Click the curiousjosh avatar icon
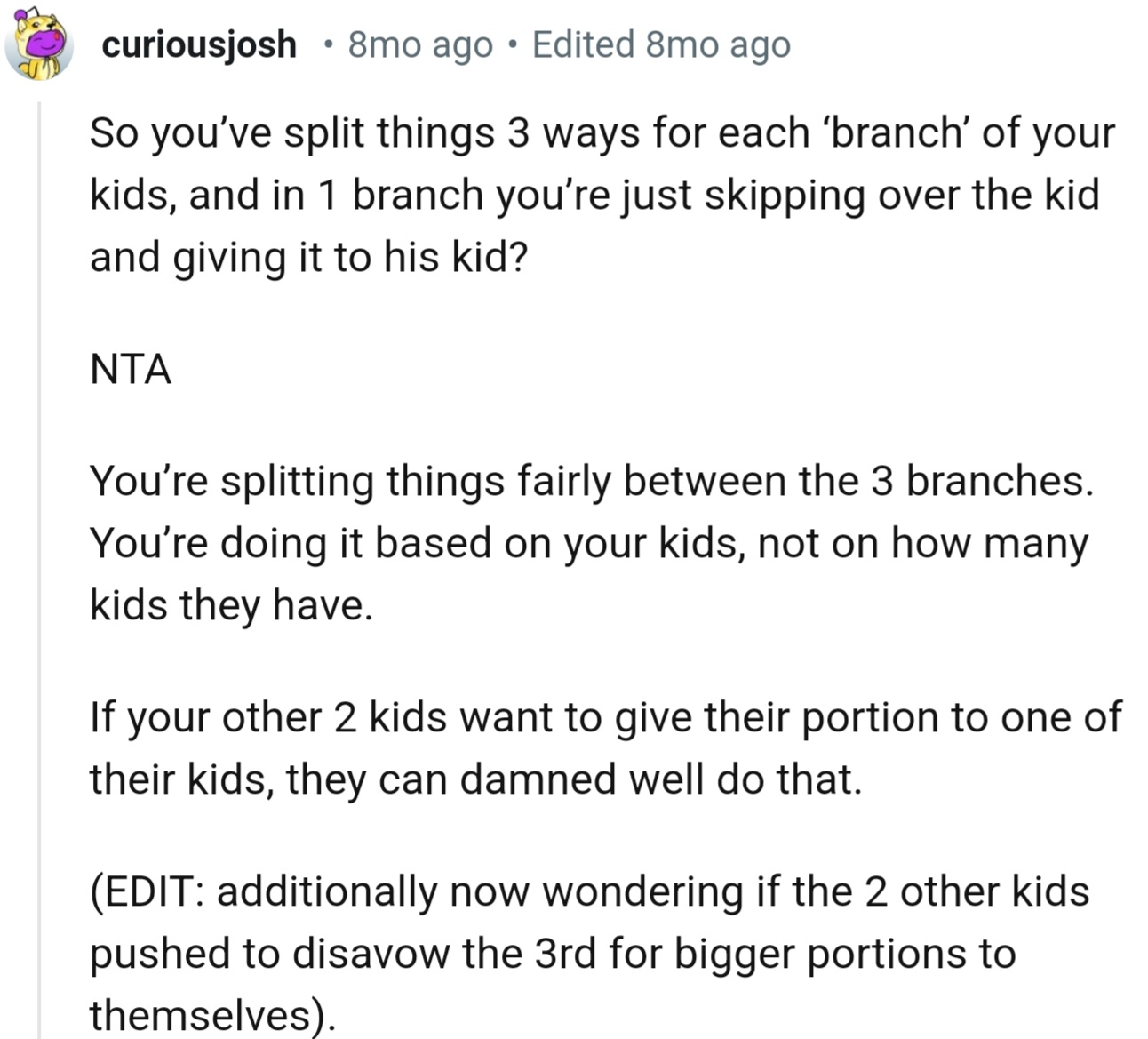 click(38, 45)
